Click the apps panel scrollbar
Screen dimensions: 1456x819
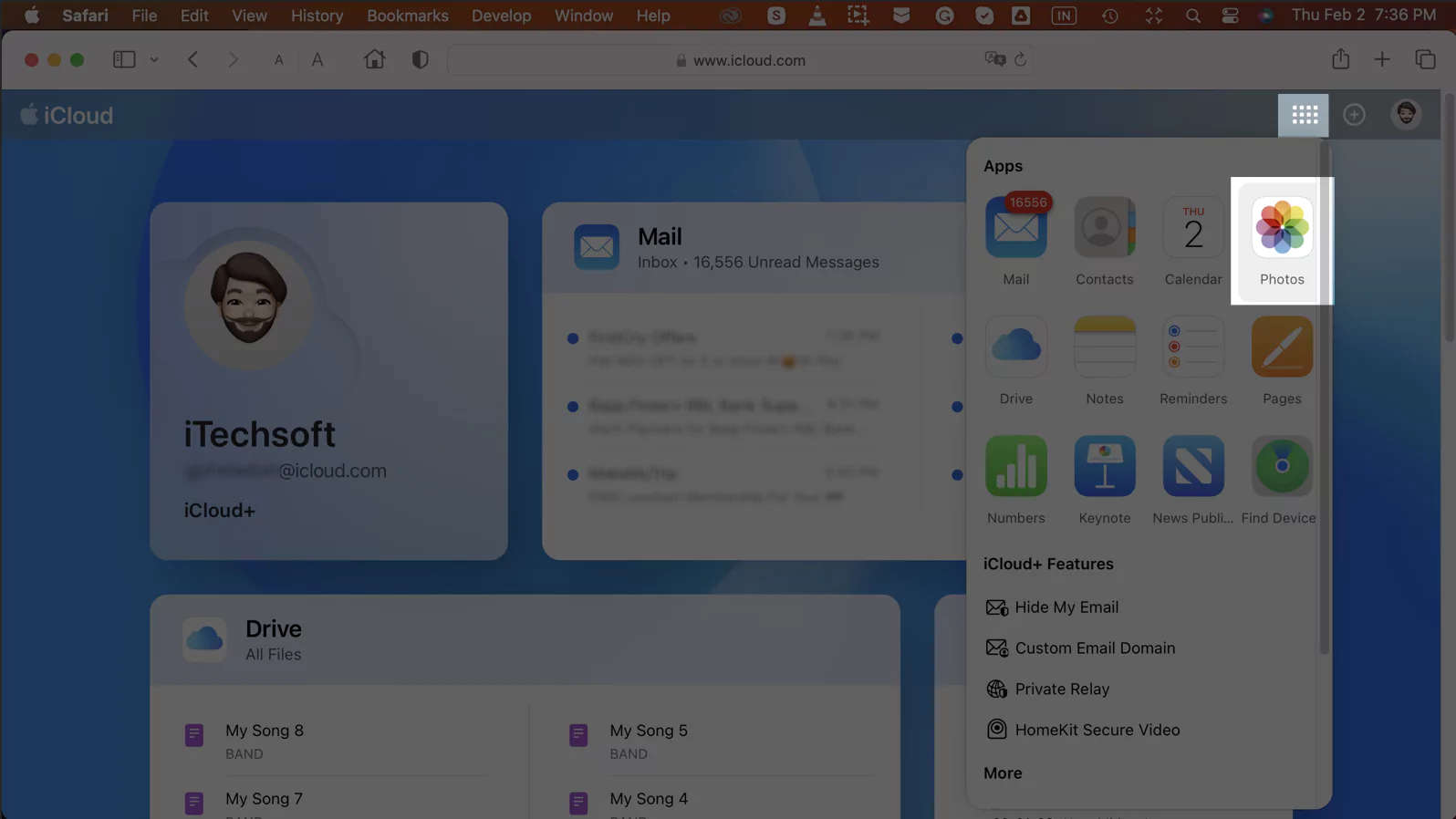[1324, 397]
